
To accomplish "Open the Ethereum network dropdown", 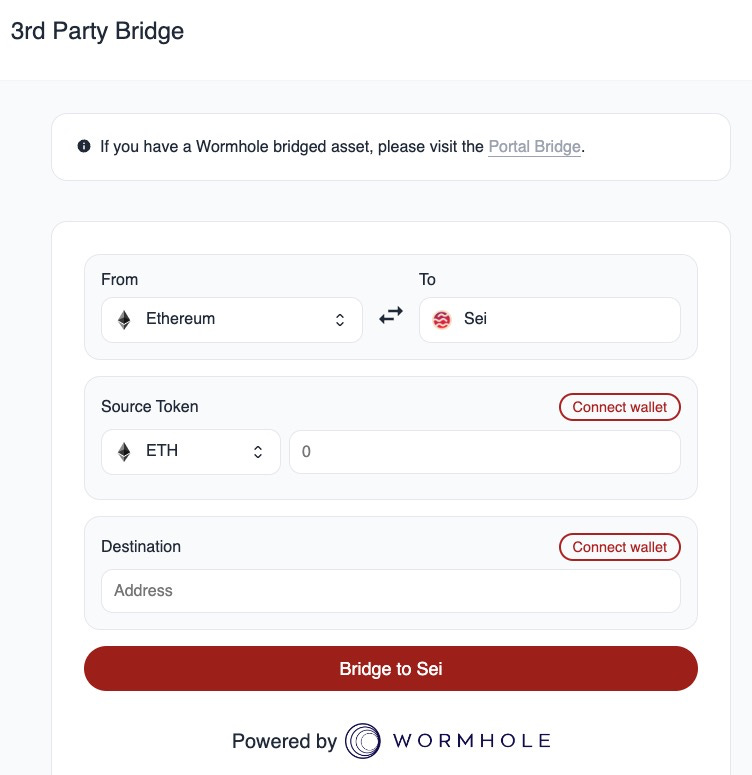I will click(232, 320).
